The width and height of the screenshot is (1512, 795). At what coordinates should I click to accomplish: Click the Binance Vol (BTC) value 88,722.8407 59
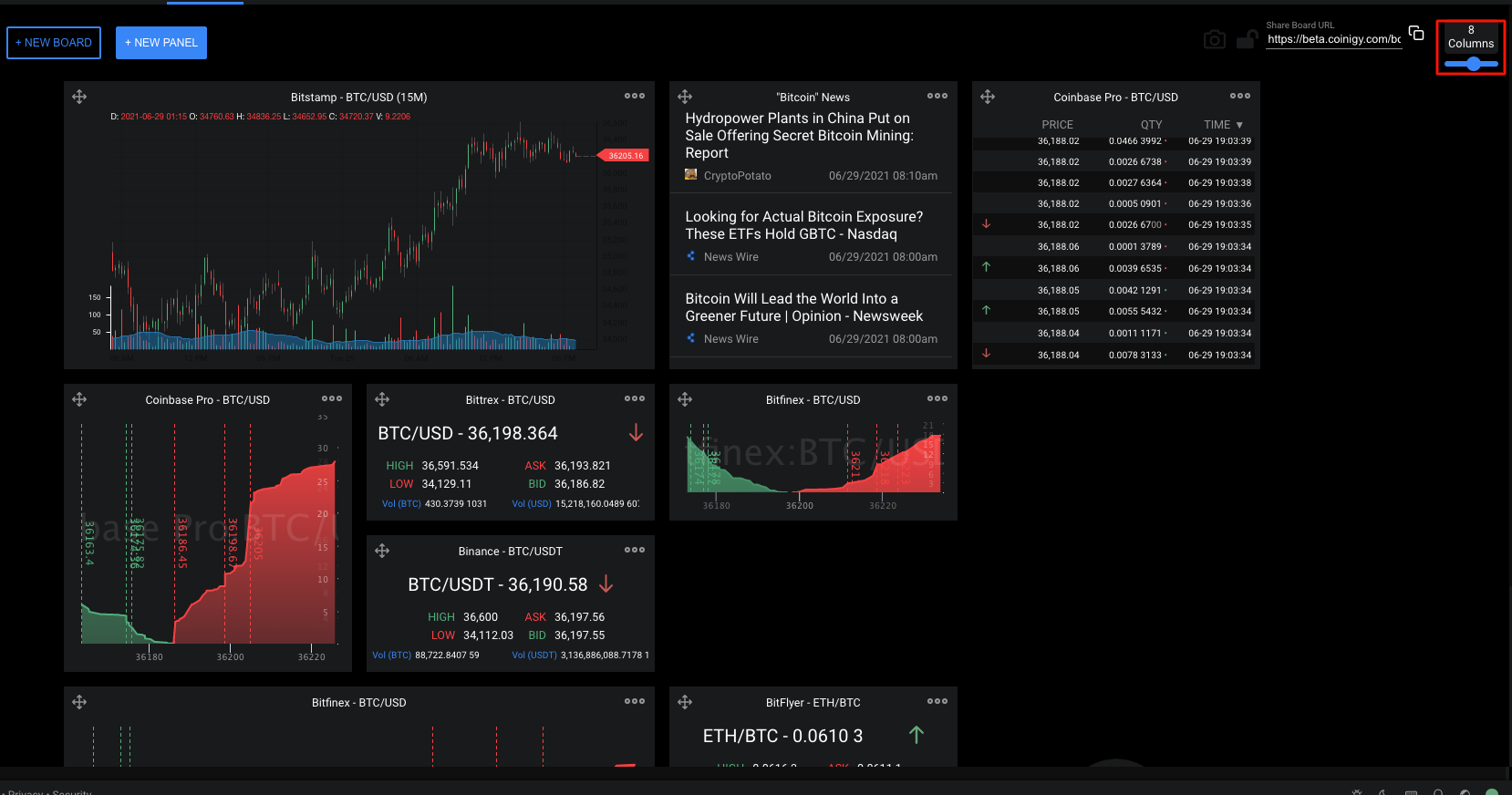[447, 656]
